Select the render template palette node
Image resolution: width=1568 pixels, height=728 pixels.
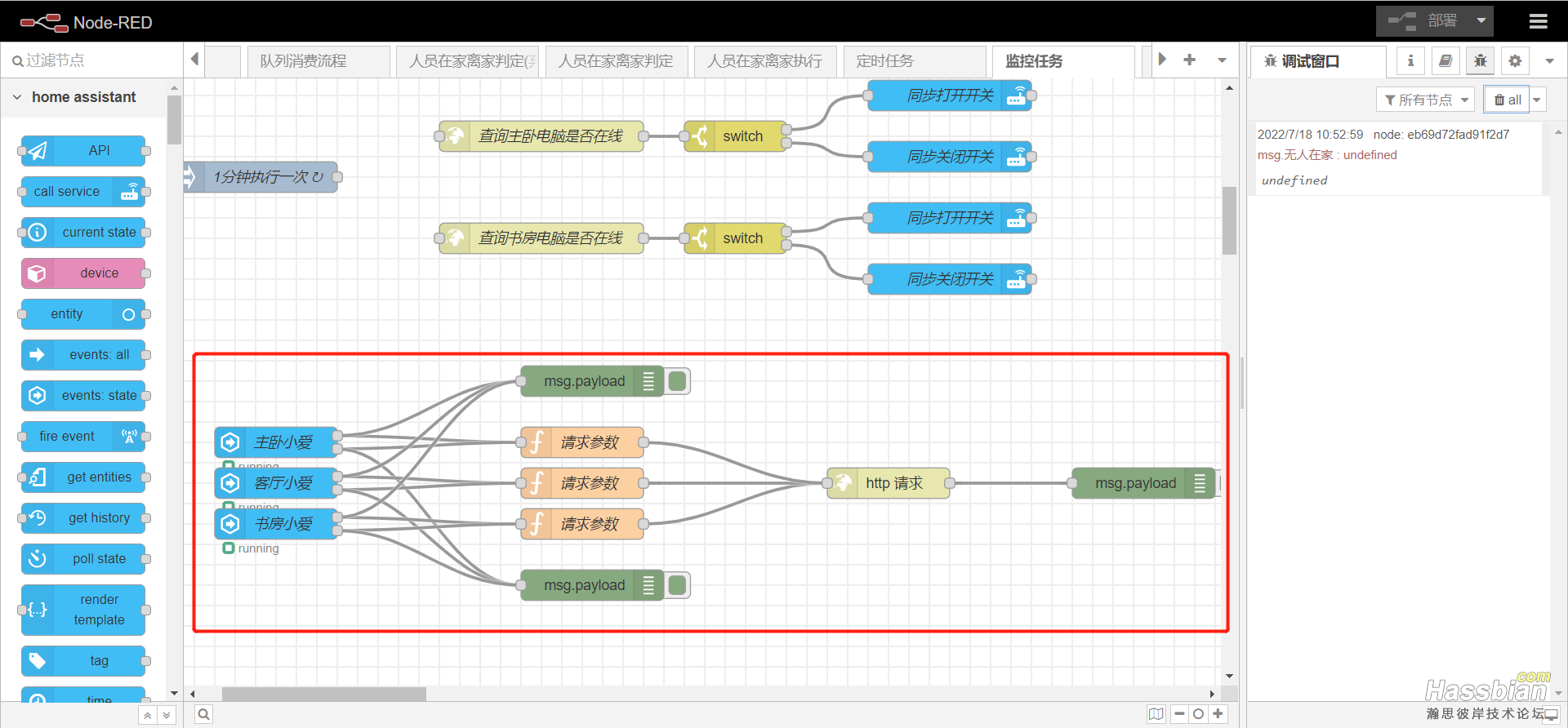[x=83, y=610]
